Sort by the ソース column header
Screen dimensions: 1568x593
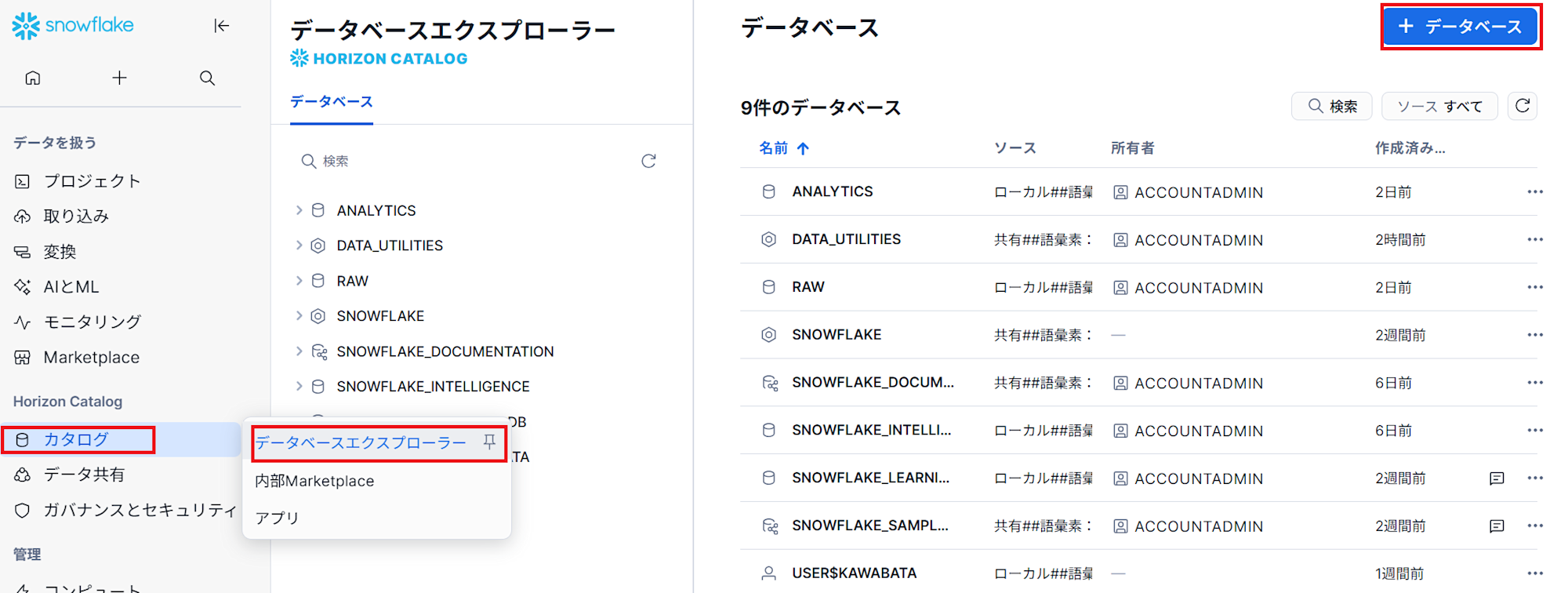tap(1014, 148)
